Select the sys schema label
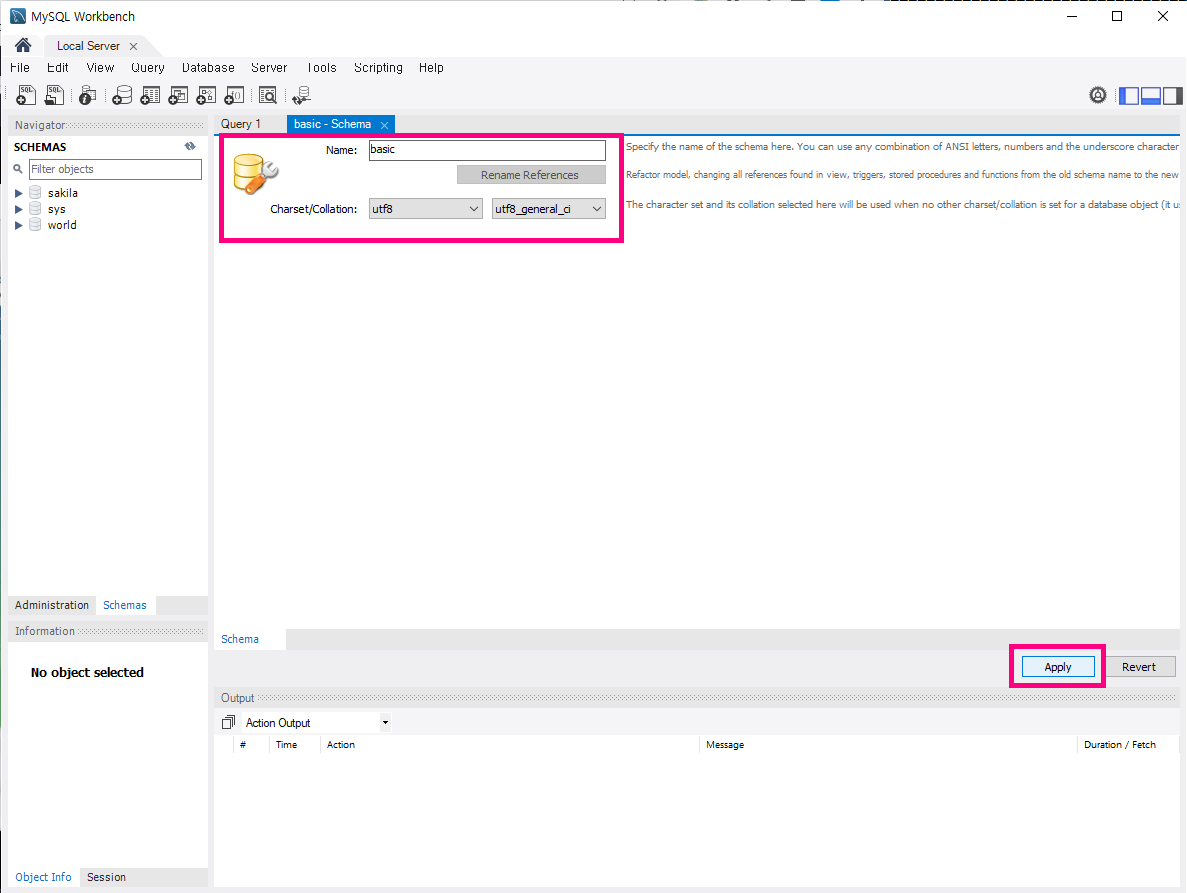 click(57, 209)
